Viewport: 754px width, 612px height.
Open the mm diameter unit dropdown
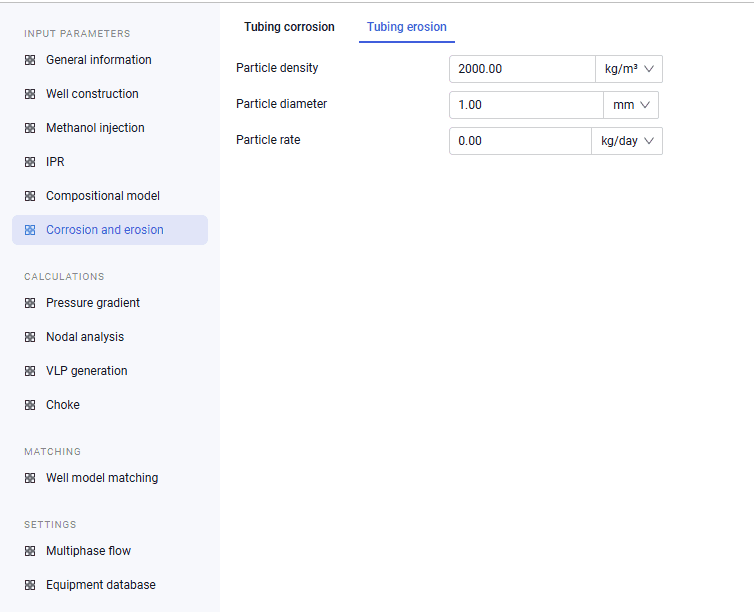[x=631, y=105]
